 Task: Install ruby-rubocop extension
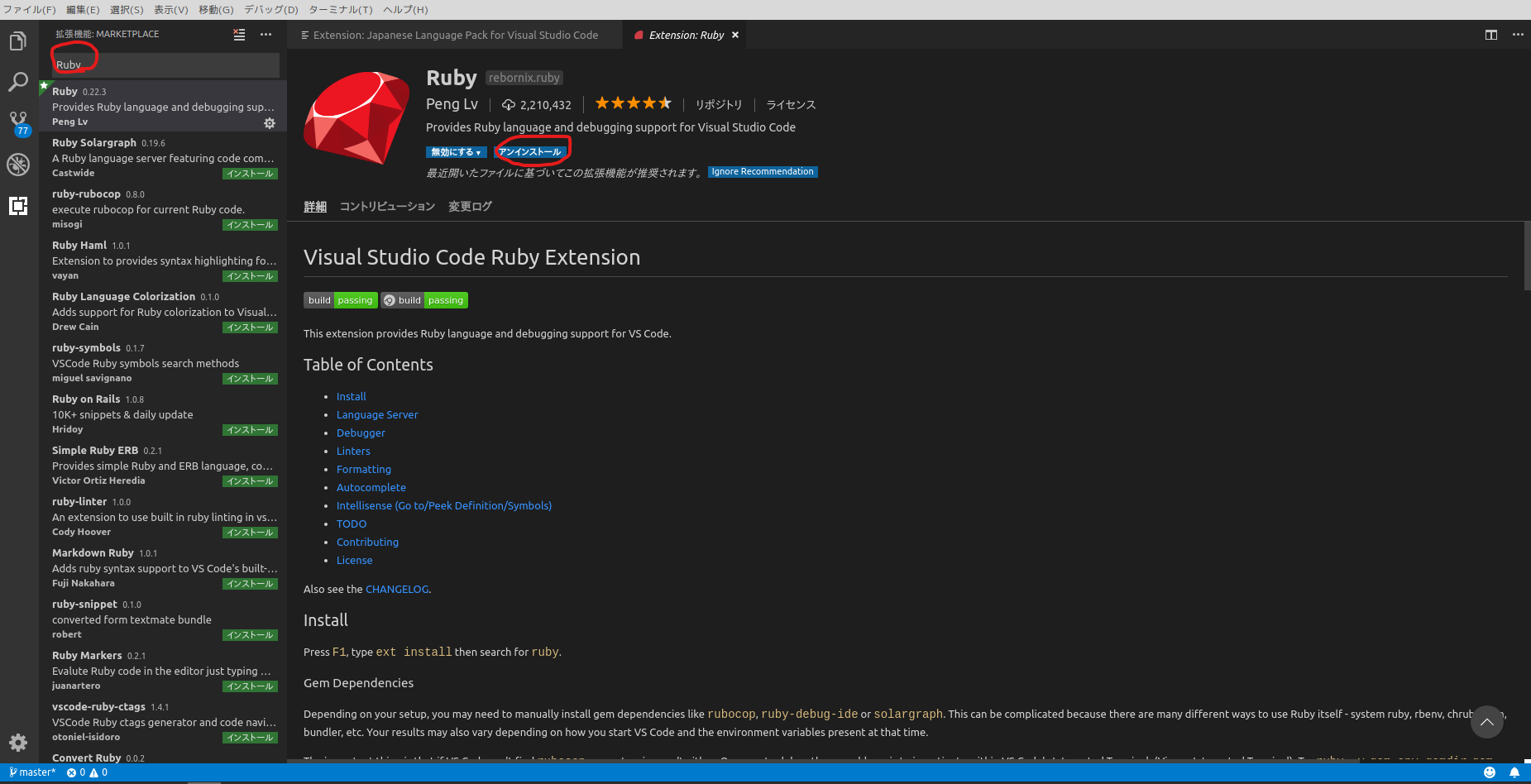[250, 225]
